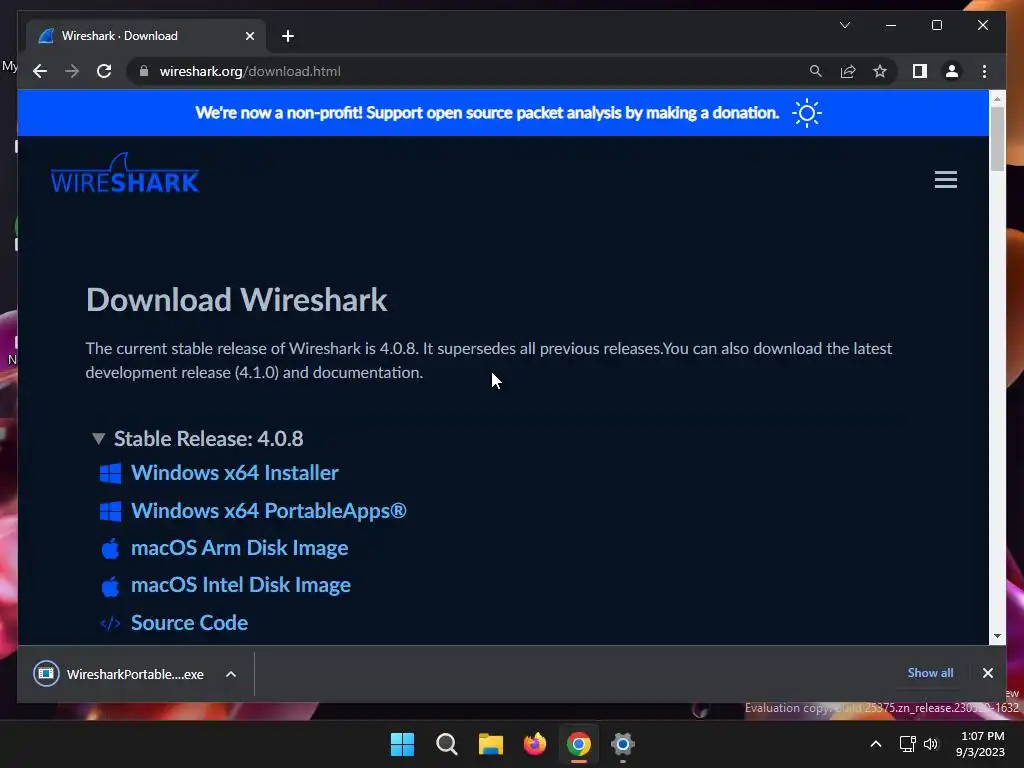This screenshot has width=1024, height=768.
Task: Click the network icon in system tray
Action: pyautogui.click(x=907, y=744)
